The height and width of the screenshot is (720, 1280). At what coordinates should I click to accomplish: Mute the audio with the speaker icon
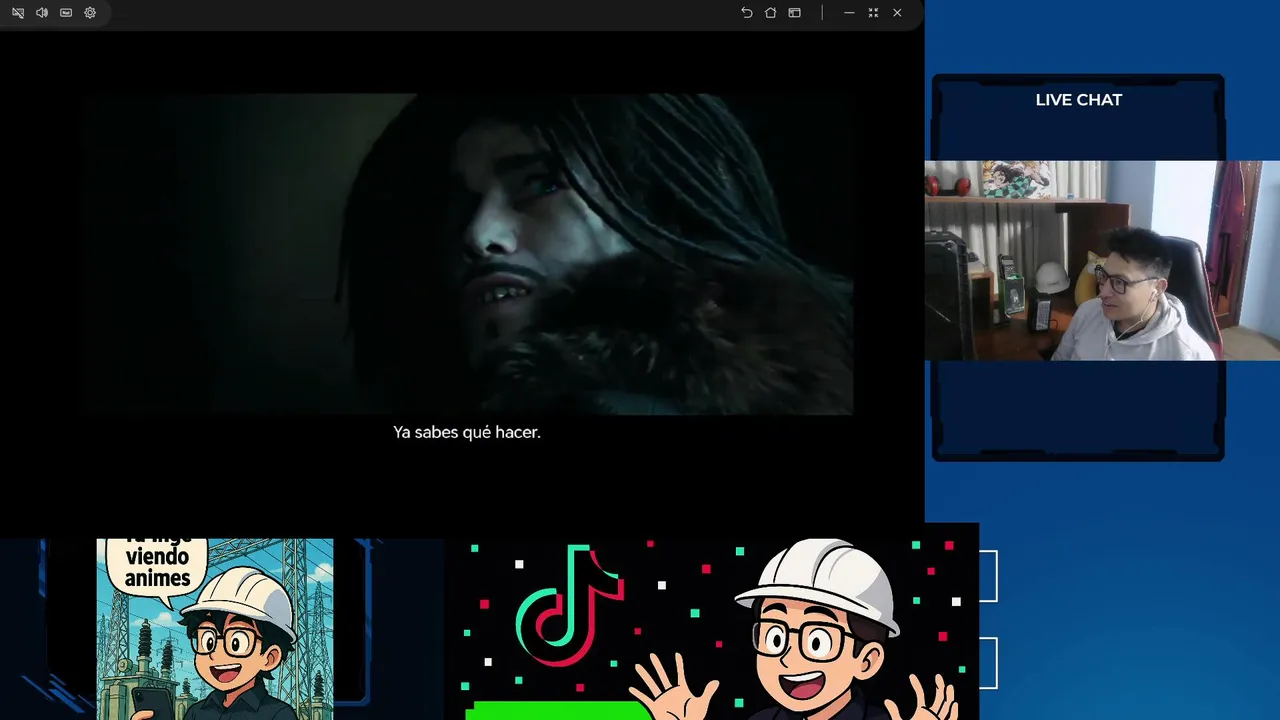42,13
